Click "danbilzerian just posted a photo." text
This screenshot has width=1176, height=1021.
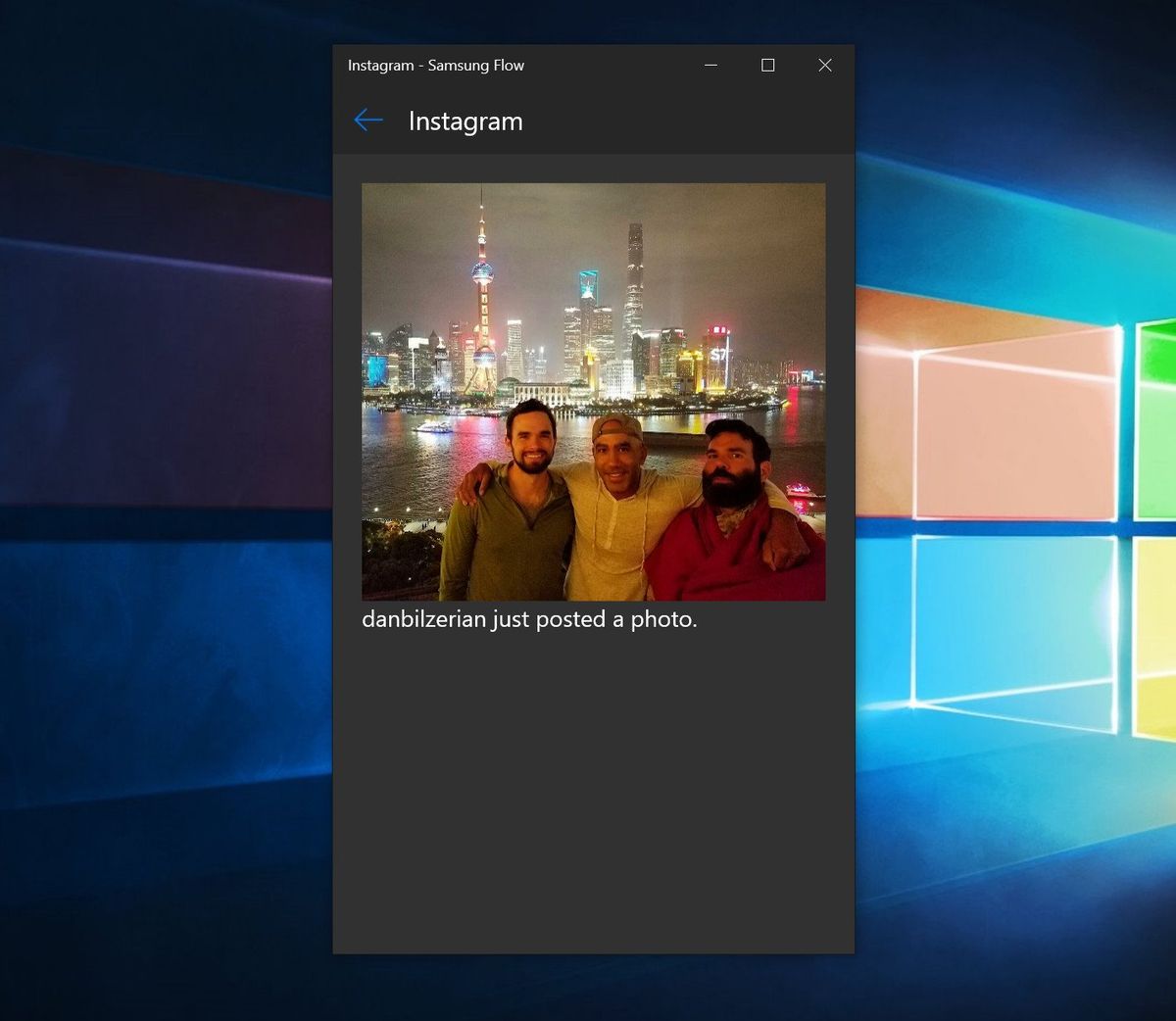pyautogui.click(x=529, y=620)
